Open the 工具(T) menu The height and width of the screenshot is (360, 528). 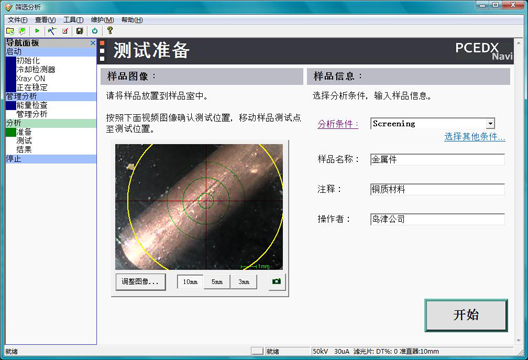(x=73, y=20)
